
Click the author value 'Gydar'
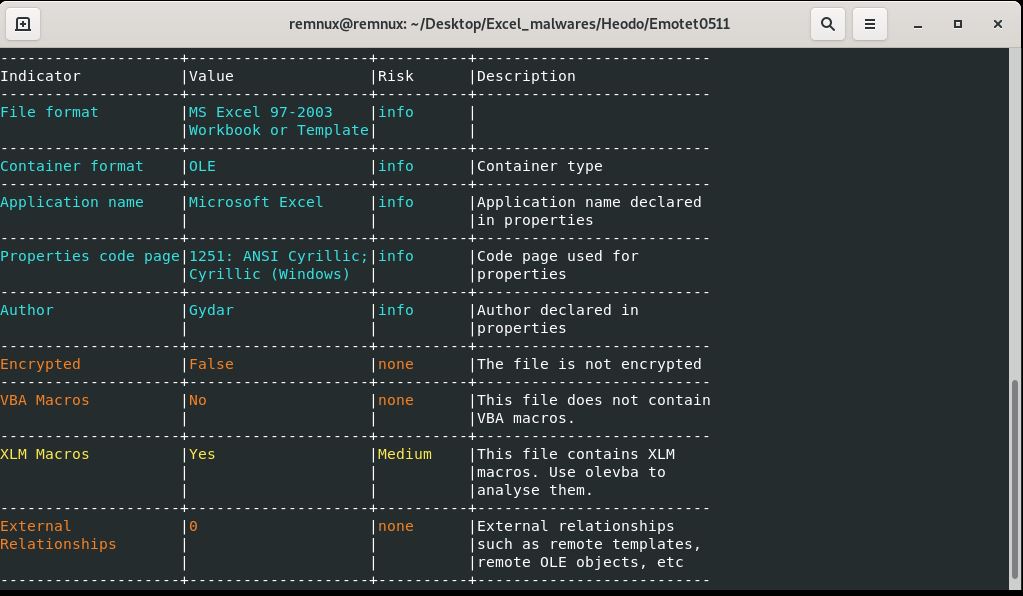click(211, 310)
